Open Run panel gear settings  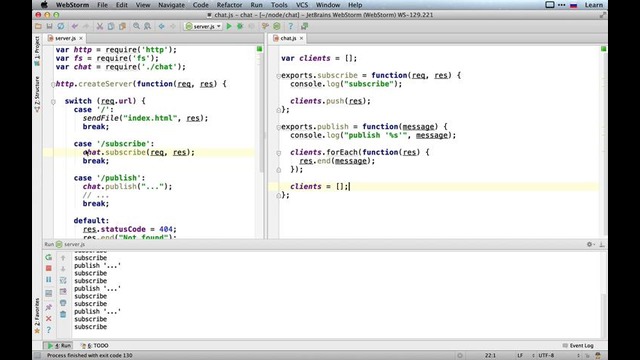[x=590, y=244]
